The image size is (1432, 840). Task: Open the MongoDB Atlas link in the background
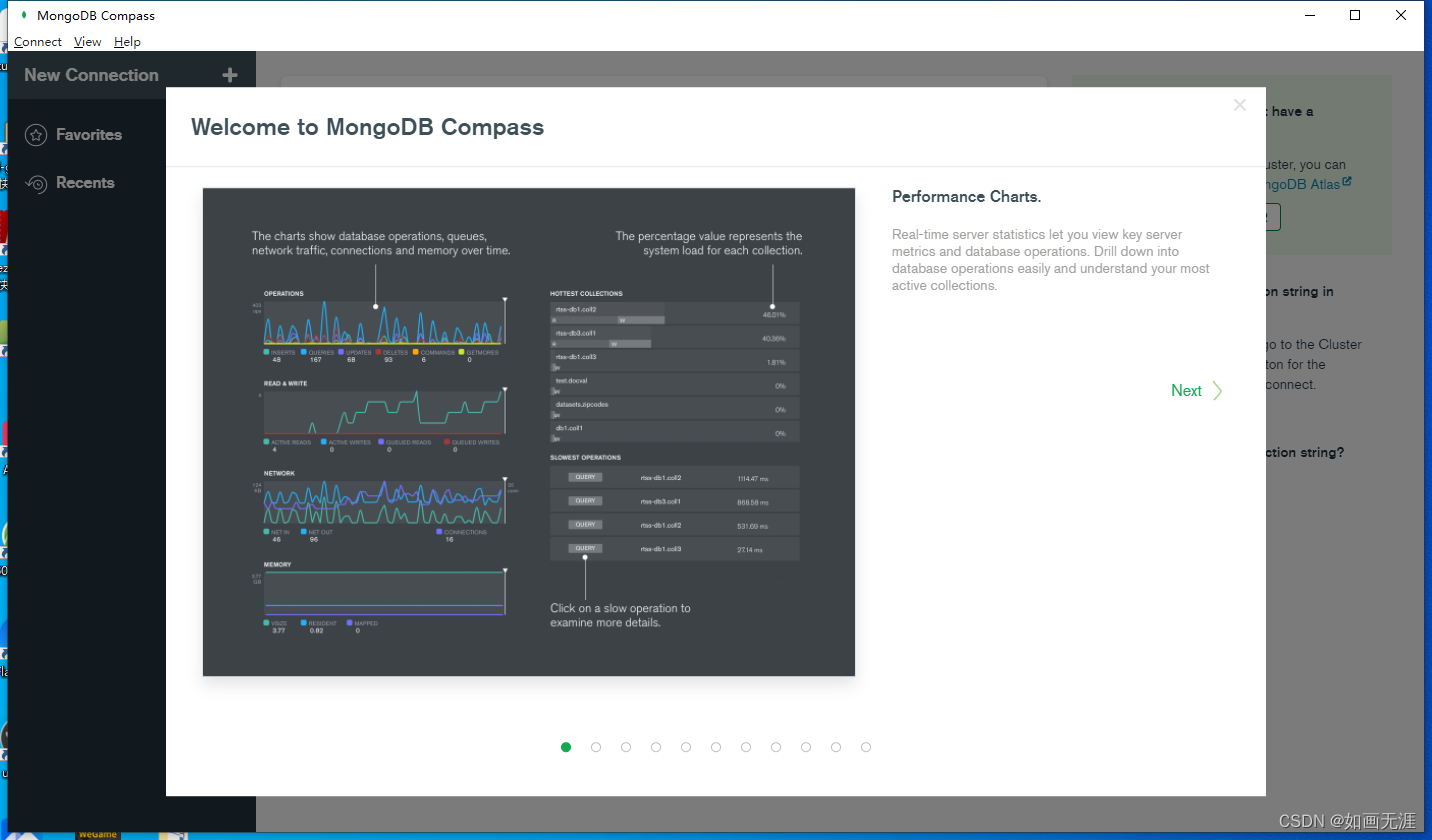(x=1308, y=184)
